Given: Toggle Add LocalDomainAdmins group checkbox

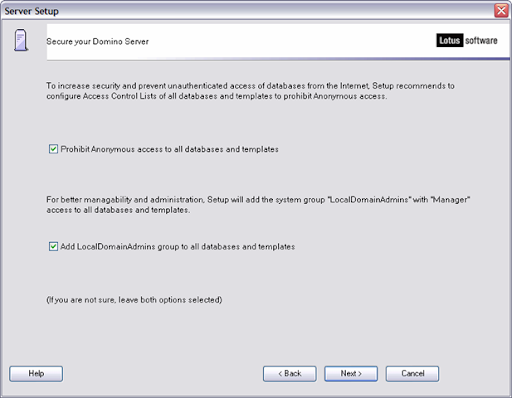Looking at the screenshot, I should [x=53, y=247].
